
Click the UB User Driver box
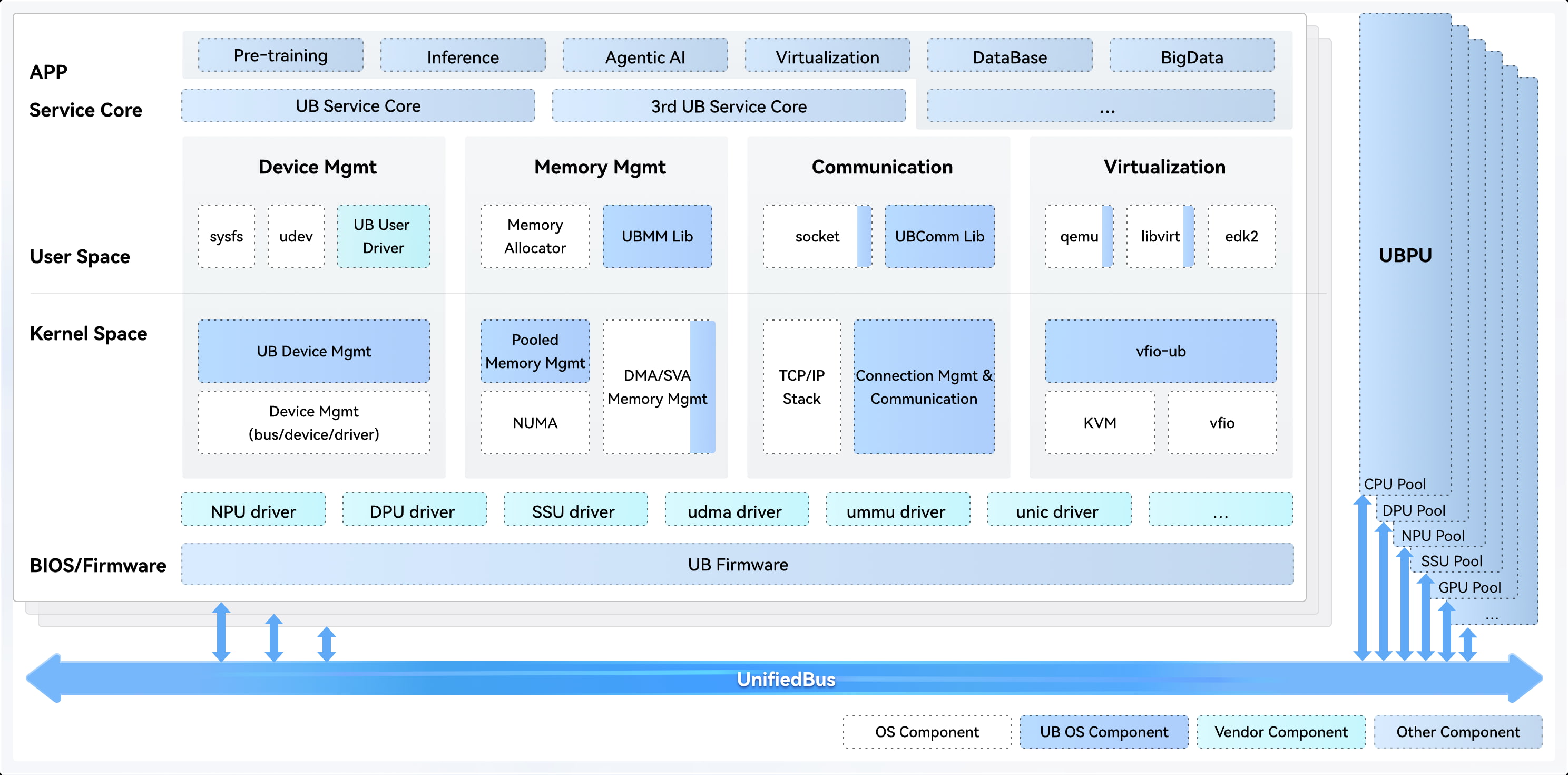383,236
